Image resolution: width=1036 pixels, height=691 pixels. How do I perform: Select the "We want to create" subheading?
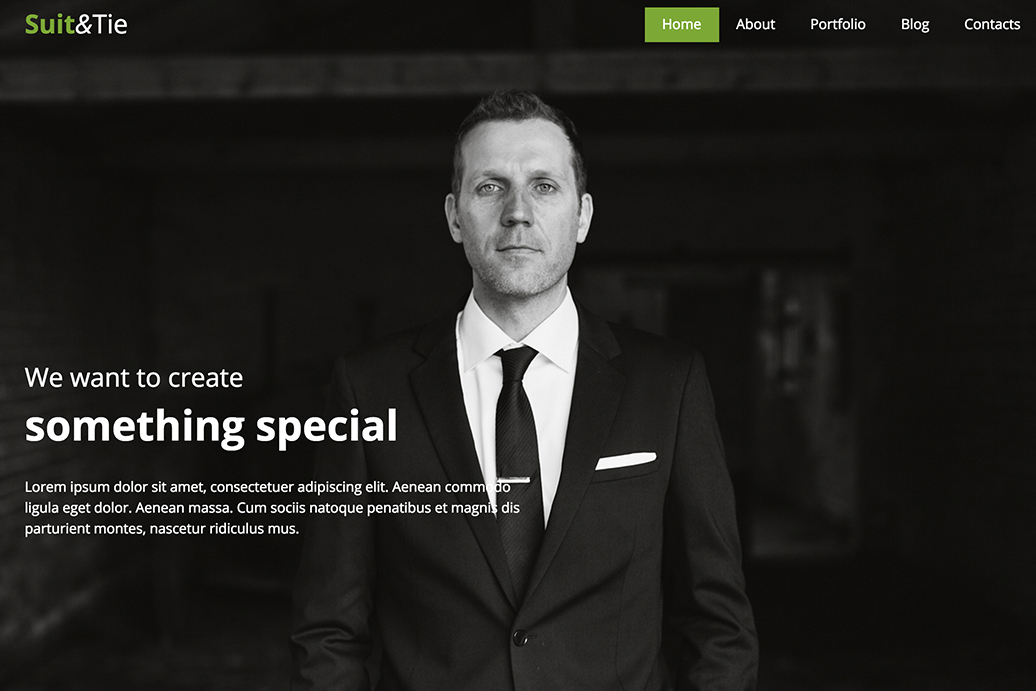(x=133, y=378)
